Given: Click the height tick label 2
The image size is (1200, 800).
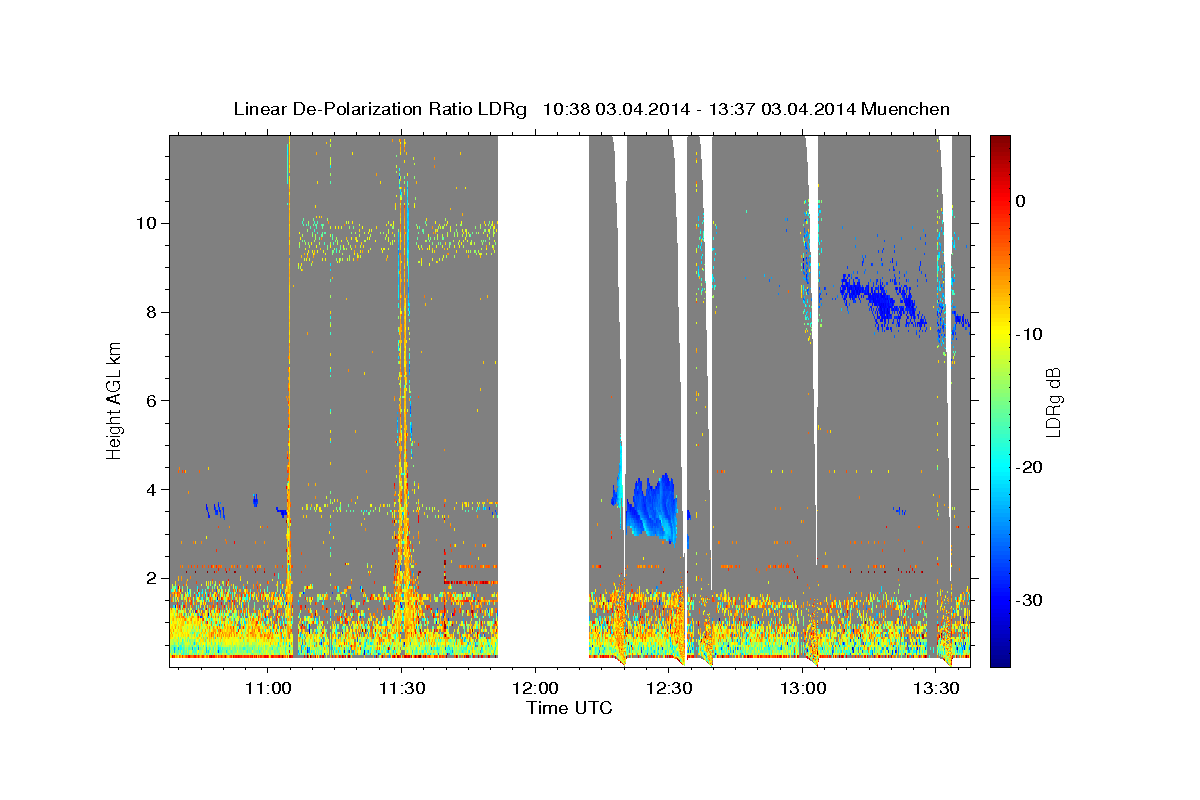Looking at the screenshot, I should tap(150, 578).
